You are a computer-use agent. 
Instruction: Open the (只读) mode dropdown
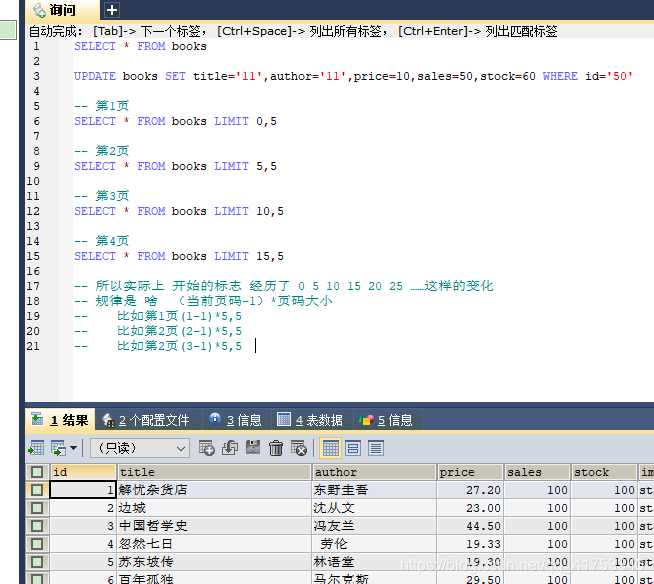tap(140, 448)
